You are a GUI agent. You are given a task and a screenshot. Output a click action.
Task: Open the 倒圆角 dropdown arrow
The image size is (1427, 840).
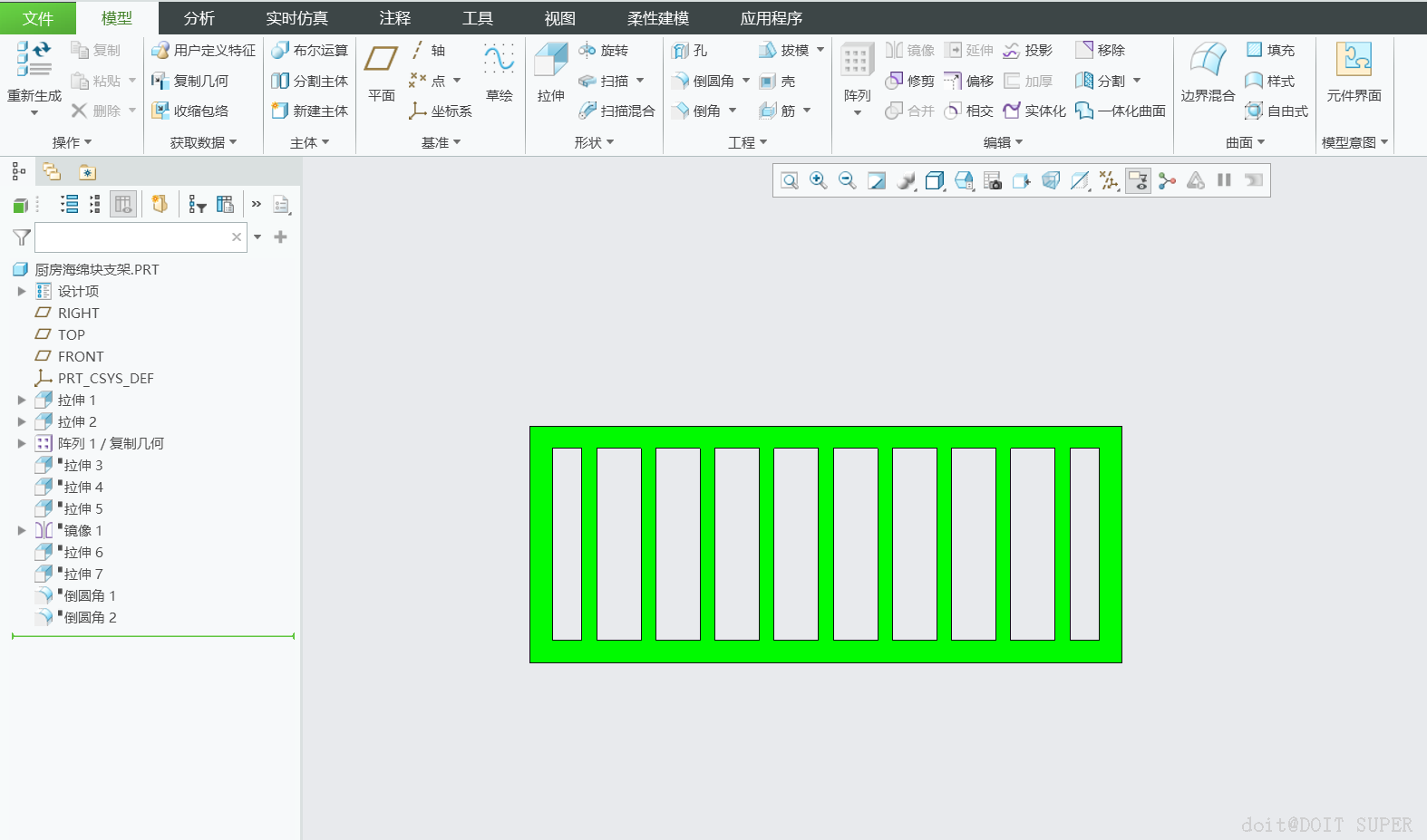click(746, 81)
